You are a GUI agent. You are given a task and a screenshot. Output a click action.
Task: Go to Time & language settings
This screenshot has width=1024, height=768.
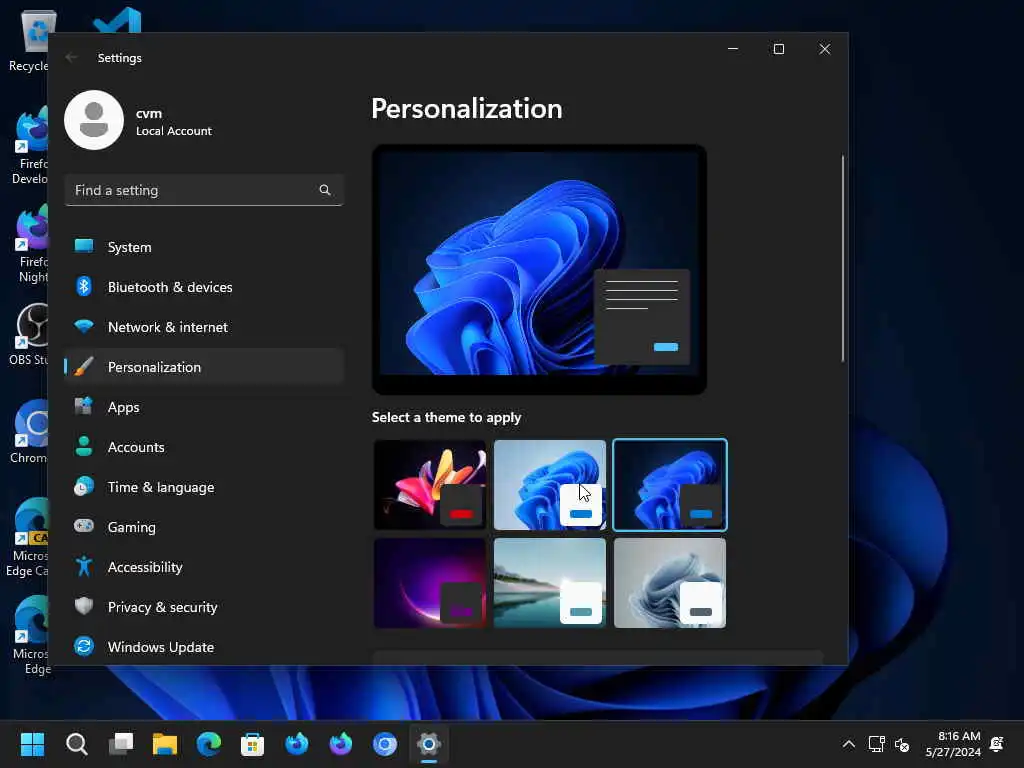pos(204,487)
